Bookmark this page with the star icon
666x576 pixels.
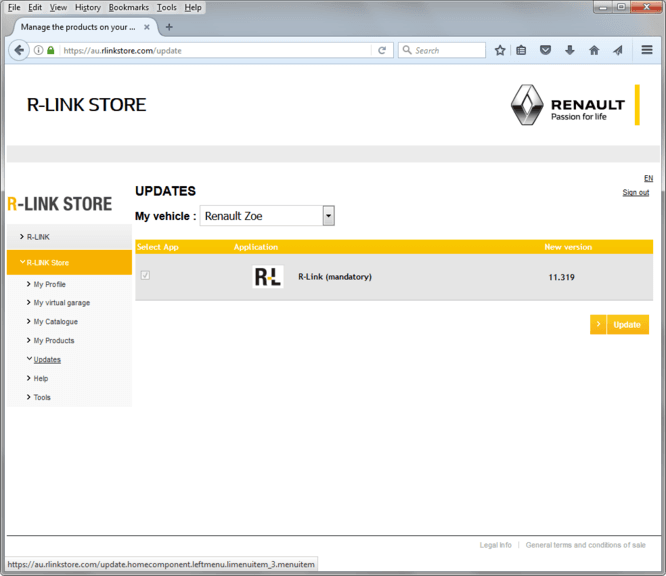pyautogui.click(x=500, y=51)
